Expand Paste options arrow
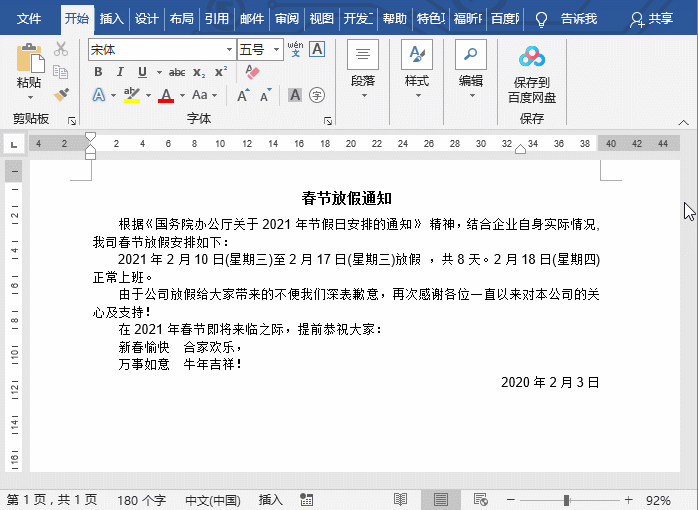698x510 pixels. (30, 97)
